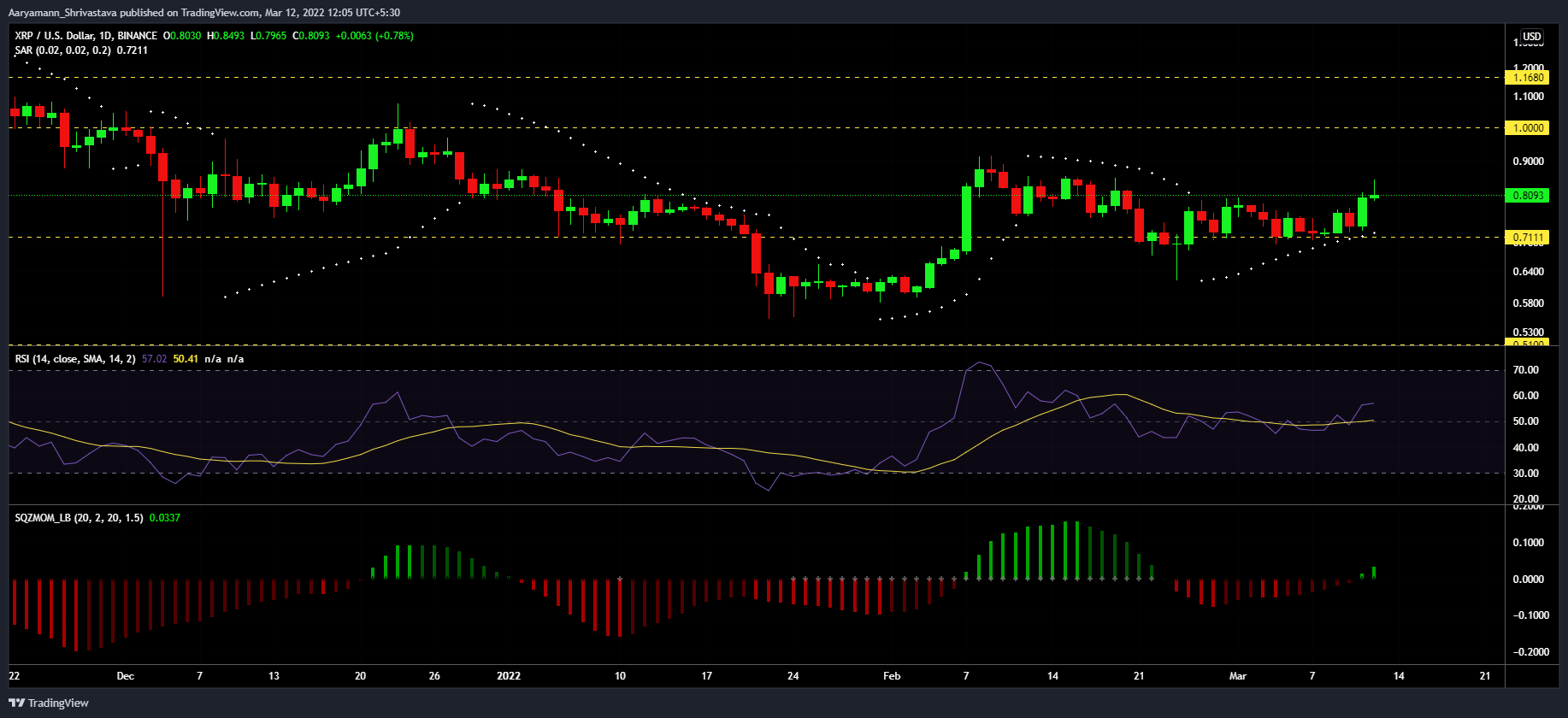Open the USD currency selector on price axis
Viewport: 1568px width, 718px height.
pyautogui.click(x=1531, y=37)
